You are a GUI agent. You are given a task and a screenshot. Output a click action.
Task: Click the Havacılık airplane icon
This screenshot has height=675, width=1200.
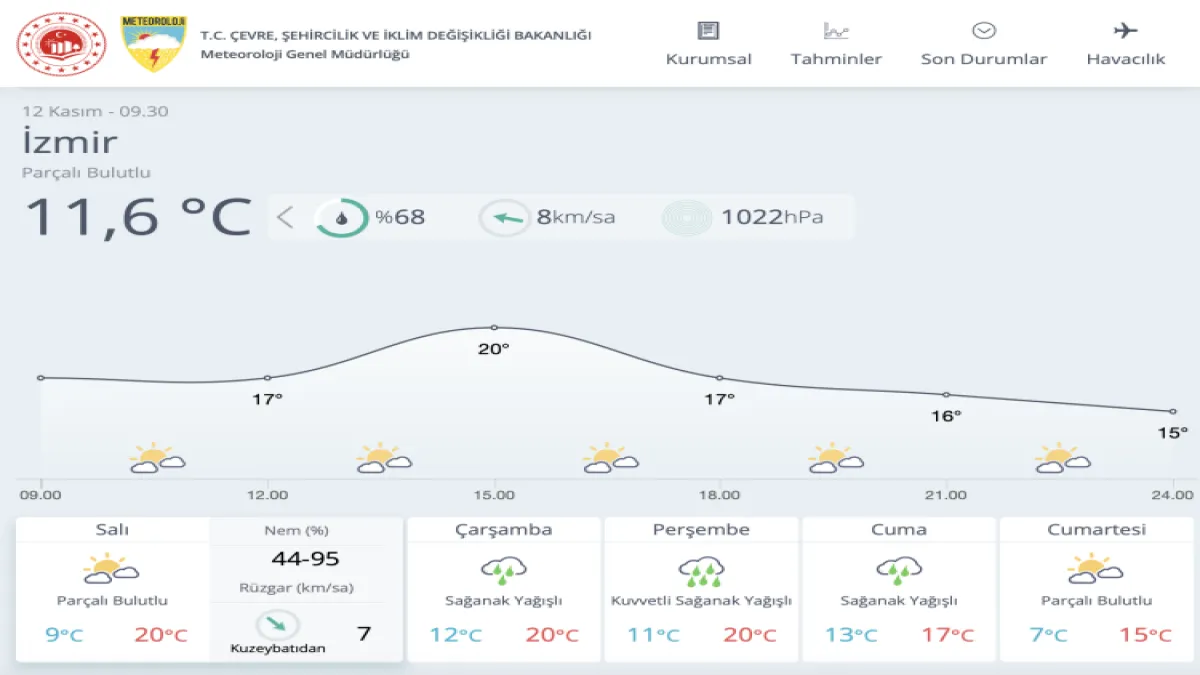click(x=1125, y=31)
